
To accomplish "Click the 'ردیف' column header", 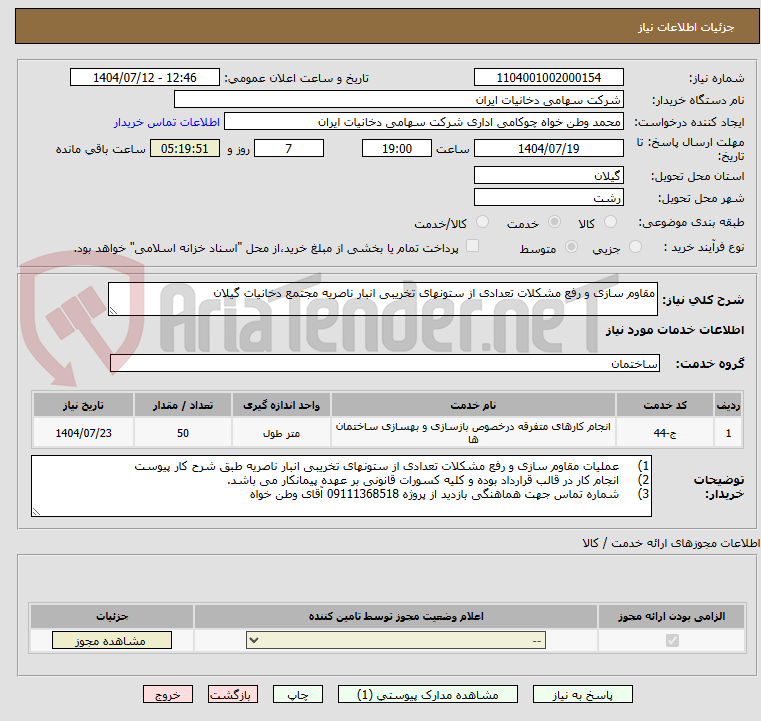I will coord(728,405).
